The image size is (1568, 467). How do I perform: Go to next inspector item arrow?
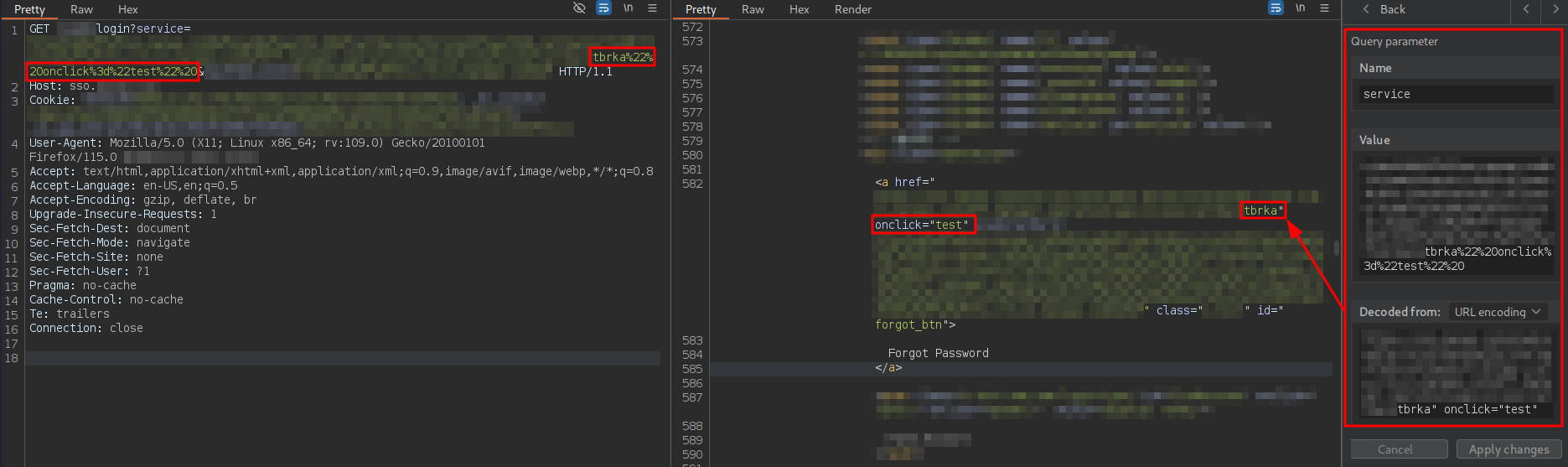(x=1555, y=9)
